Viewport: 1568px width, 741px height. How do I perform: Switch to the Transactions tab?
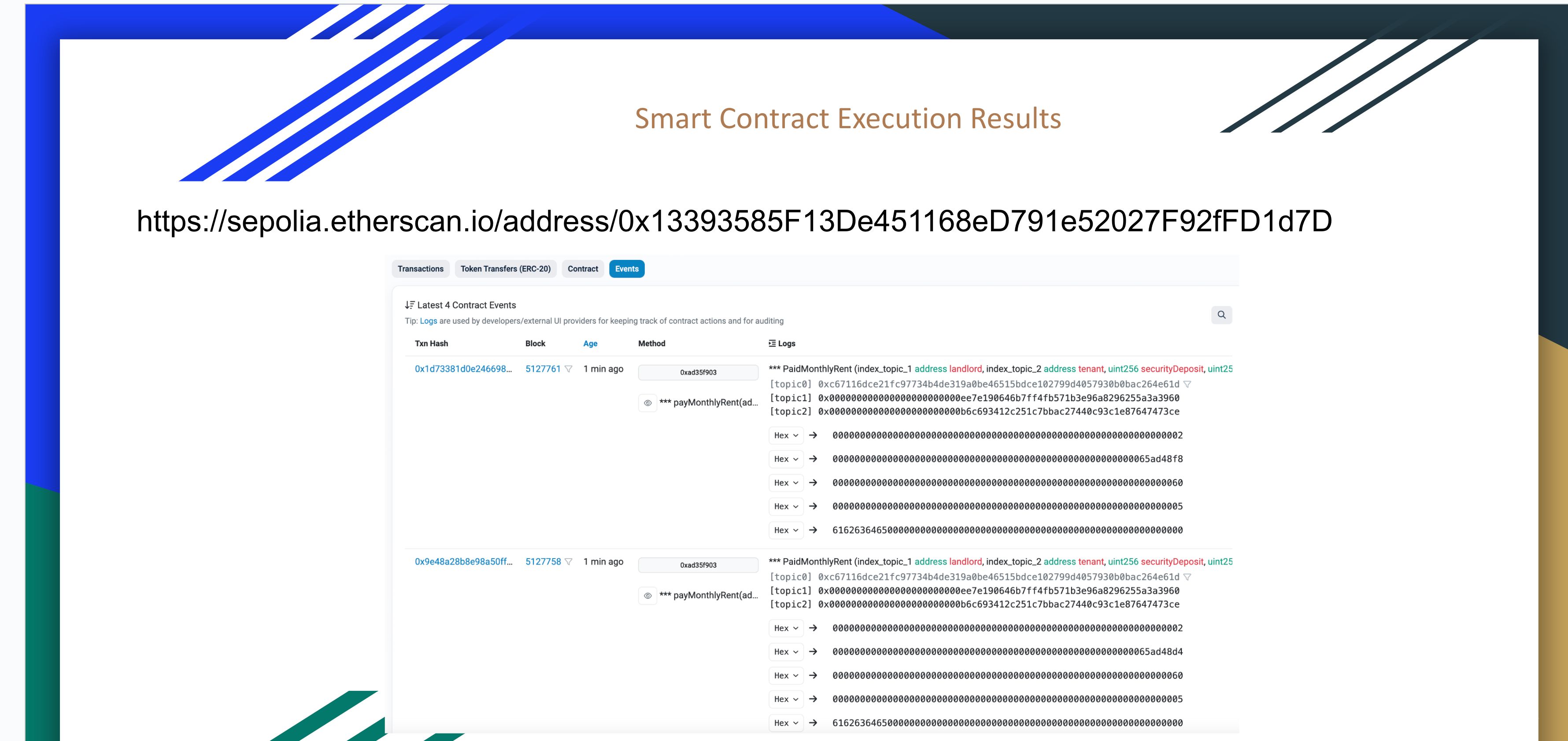(421, 269)
